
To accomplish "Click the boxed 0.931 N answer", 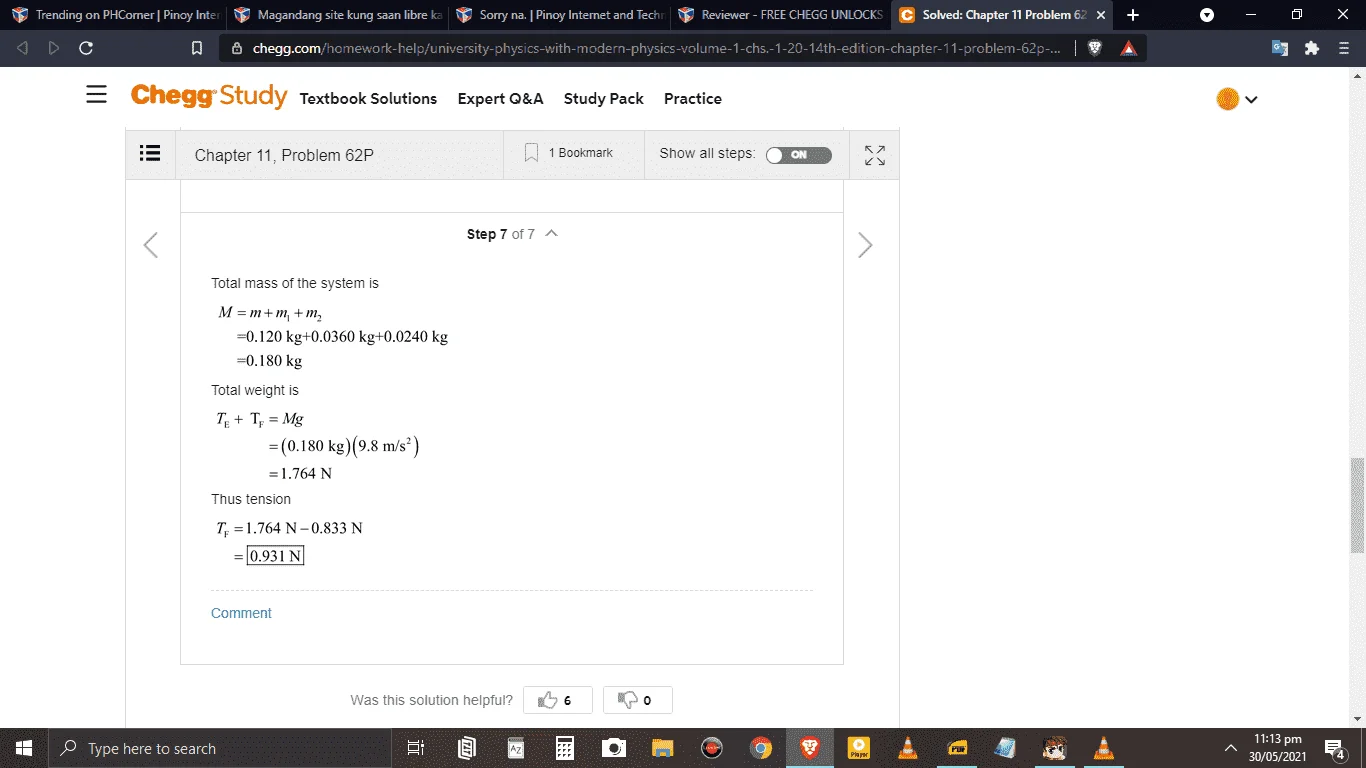I will [275, 556].
